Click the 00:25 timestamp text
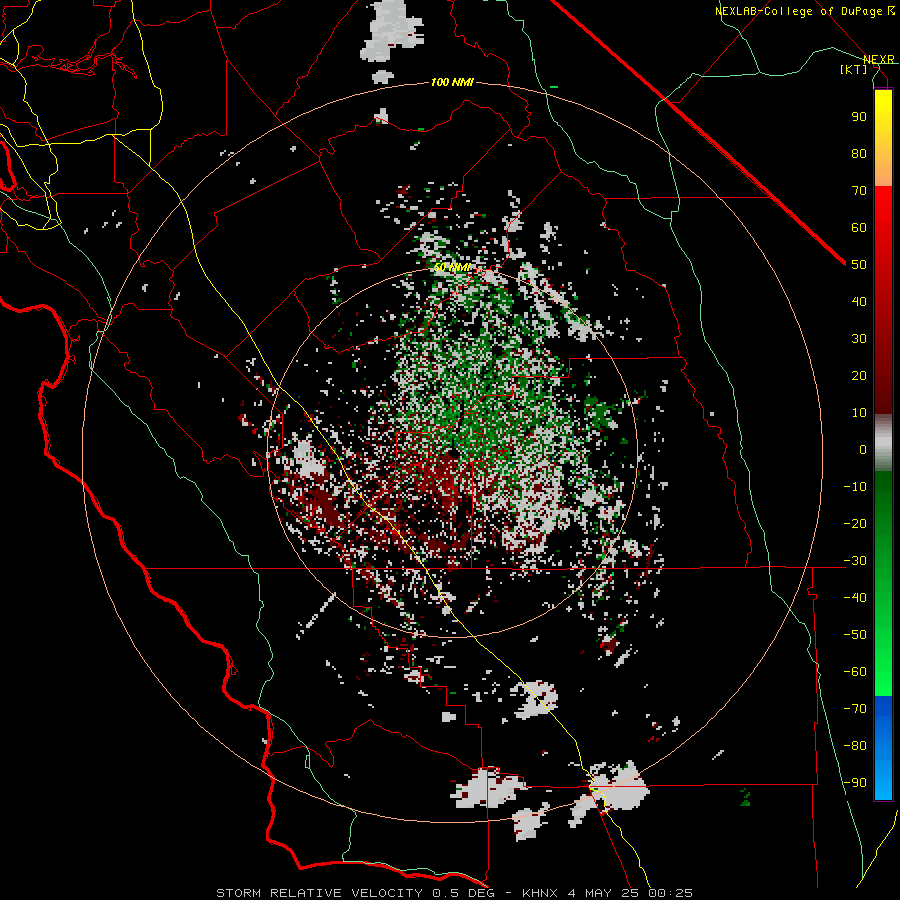The height and width of the screenshot is (900, 900). tap(671, 893)
